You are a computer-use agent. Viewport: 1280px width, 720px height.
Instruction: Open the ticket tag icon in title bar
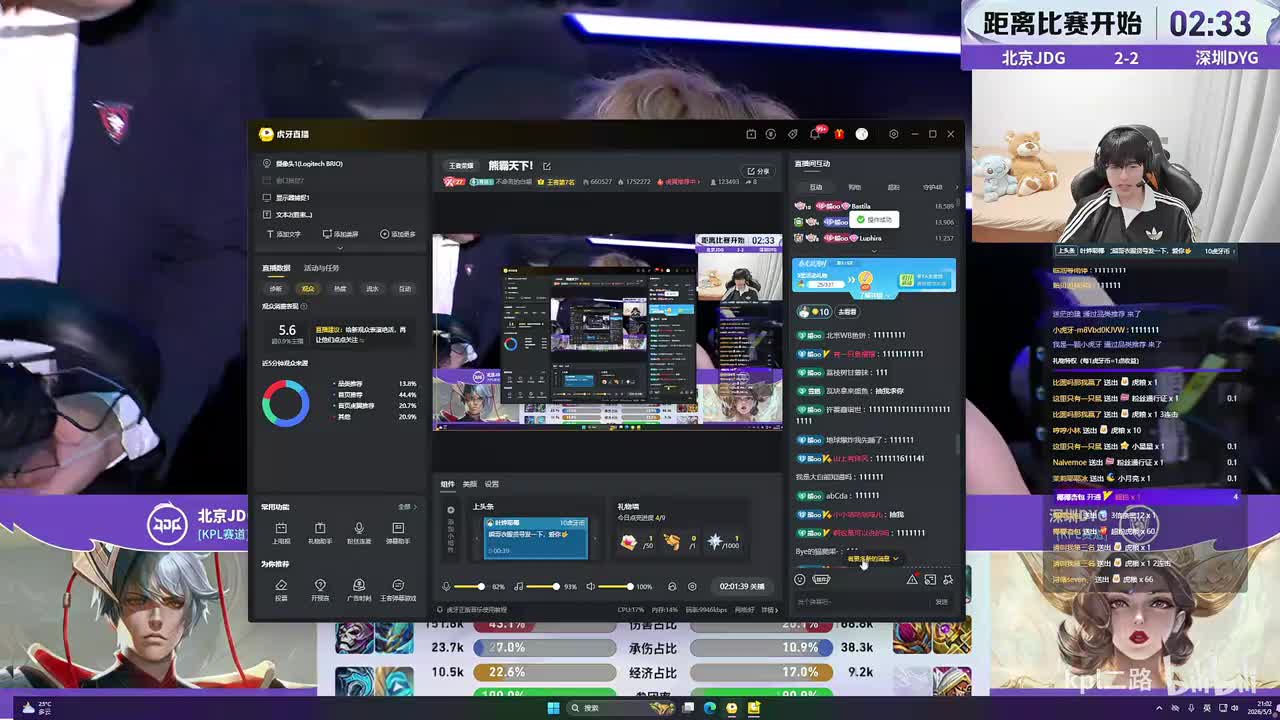[x=792, y=134]
